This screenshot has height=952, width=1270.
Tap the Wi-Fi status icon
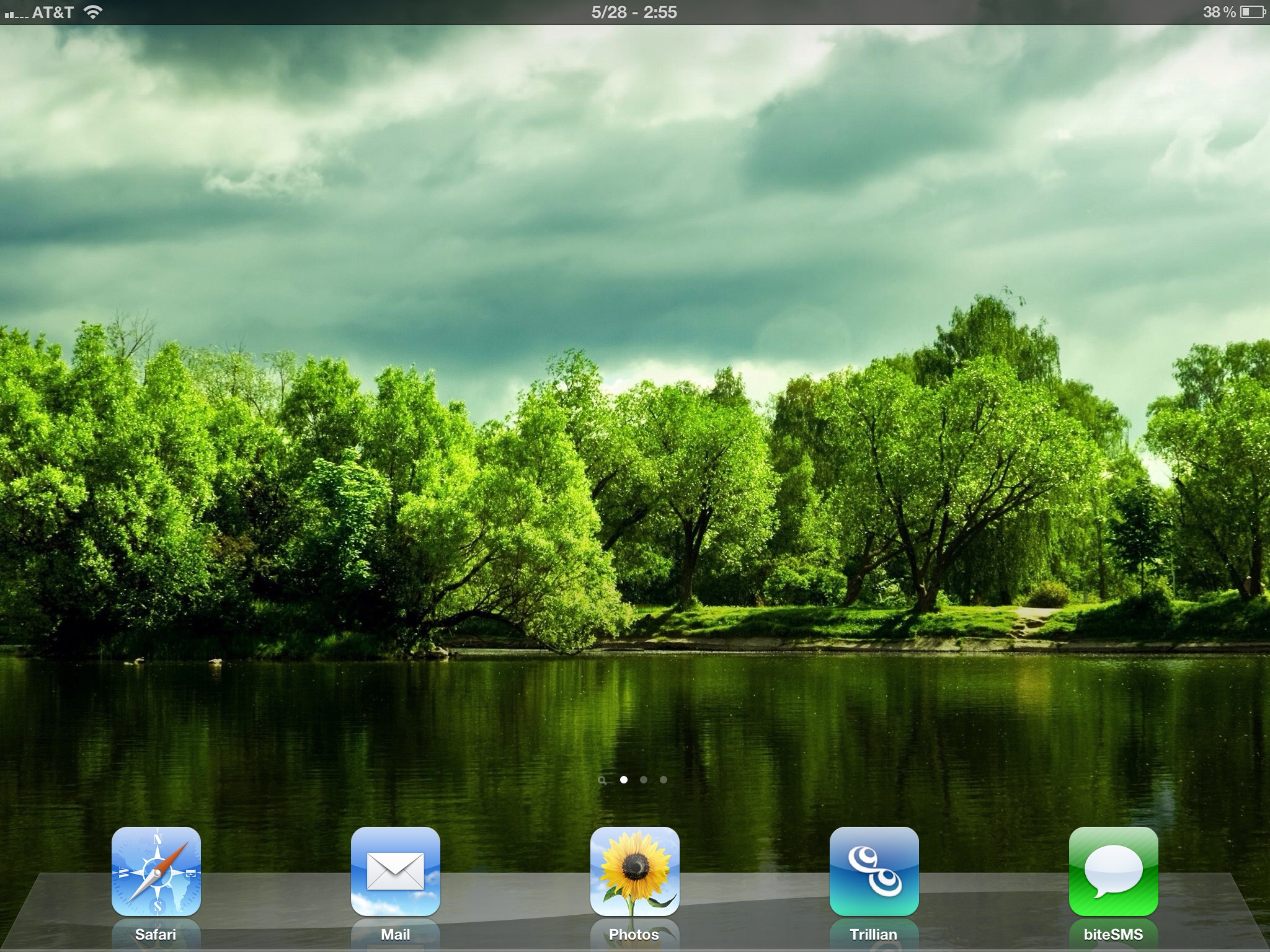(93, 12)
